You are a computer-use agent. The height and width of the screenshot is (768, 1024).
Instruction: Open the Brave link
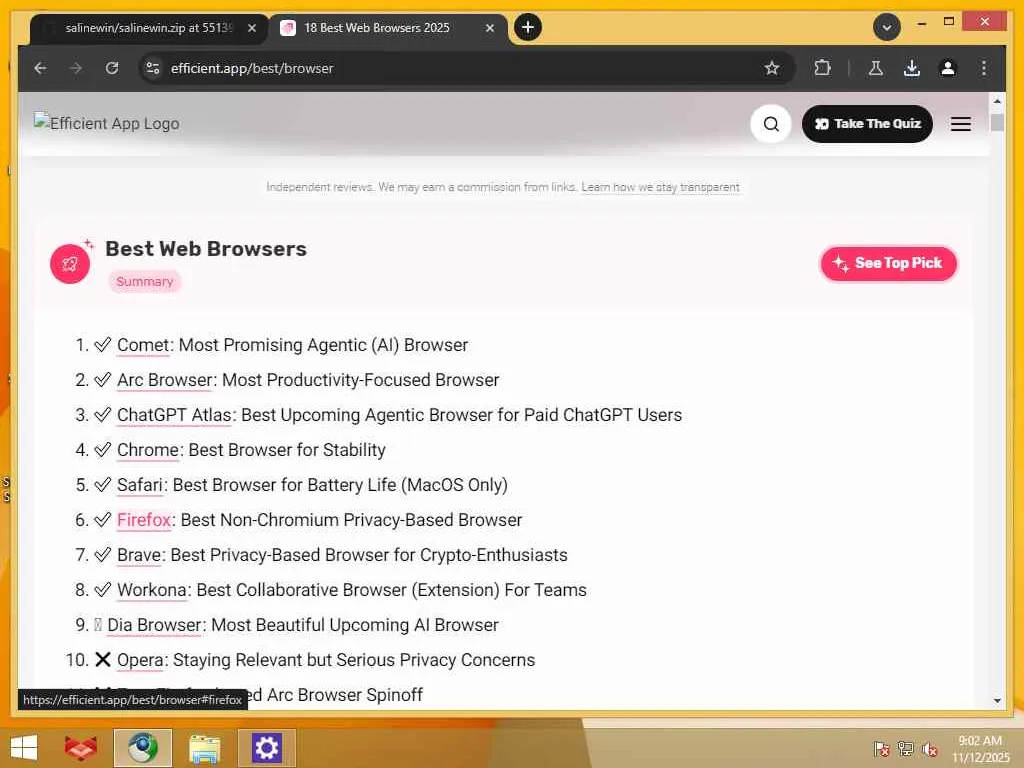[139, 555]
